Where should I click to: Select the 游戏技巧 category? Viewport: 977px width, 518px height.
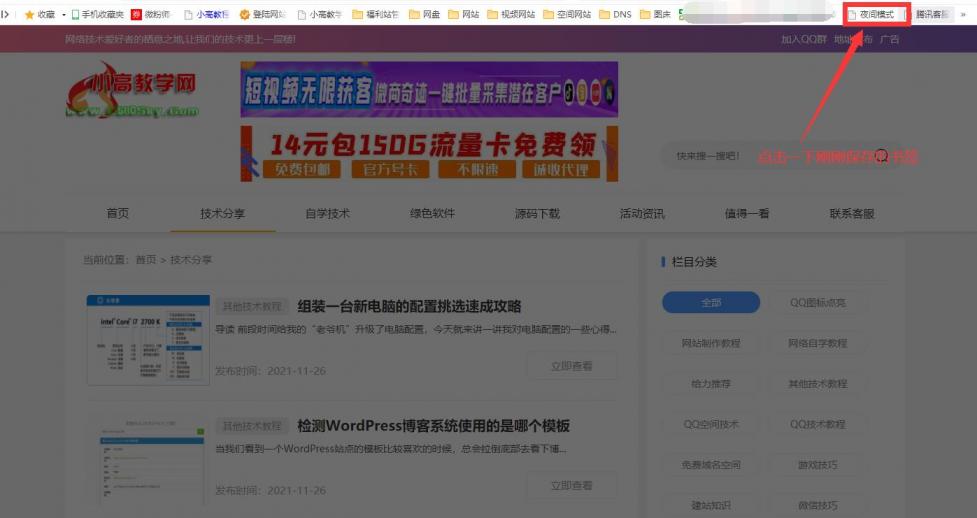point(817,465)
